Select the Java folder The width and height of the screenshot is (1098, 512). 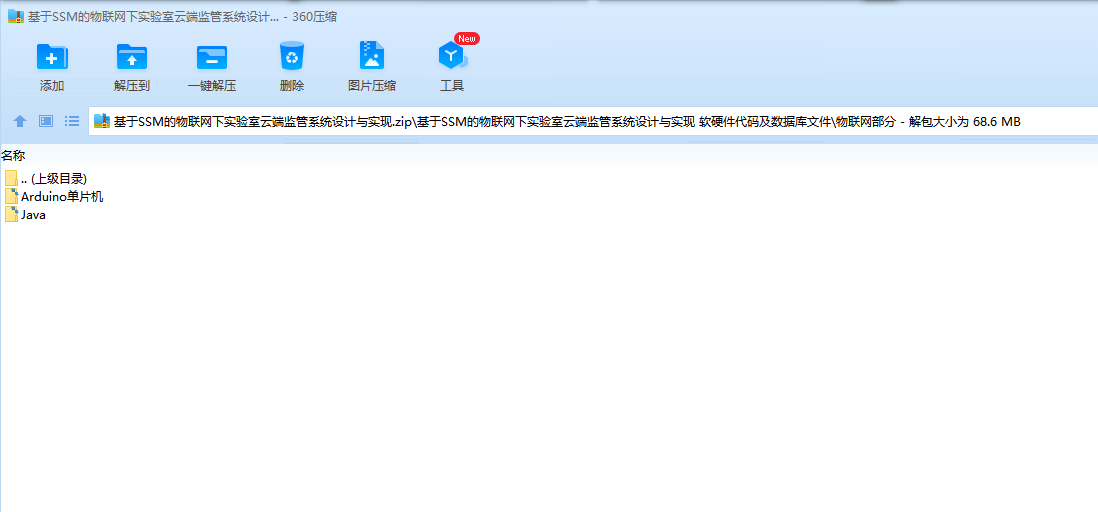click(25, 215)
